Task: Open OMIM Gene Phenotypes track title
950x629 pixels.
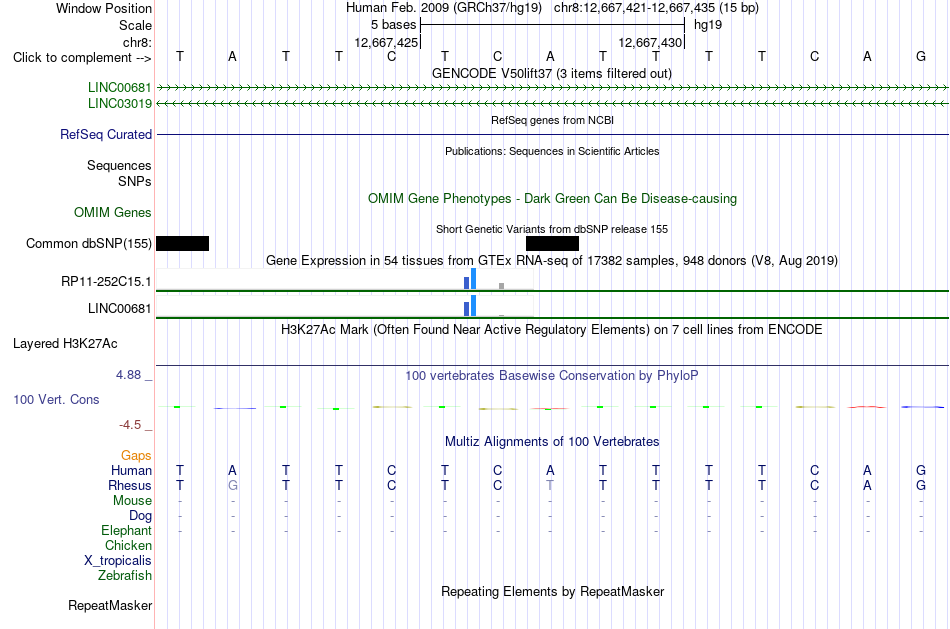Action: click(552, 199)
